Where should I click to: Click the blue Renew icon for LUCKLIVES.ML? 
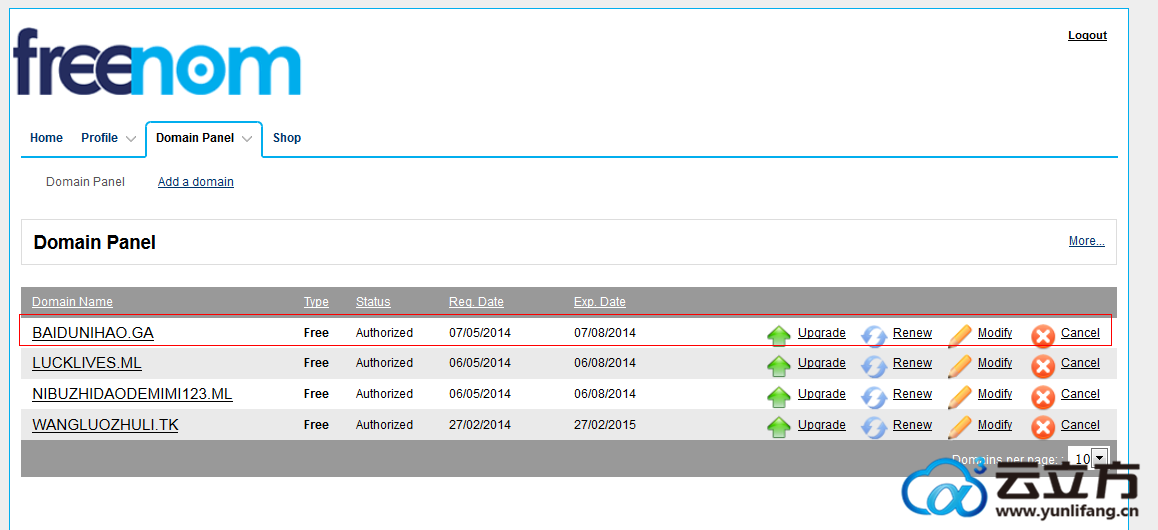(874, 366)
